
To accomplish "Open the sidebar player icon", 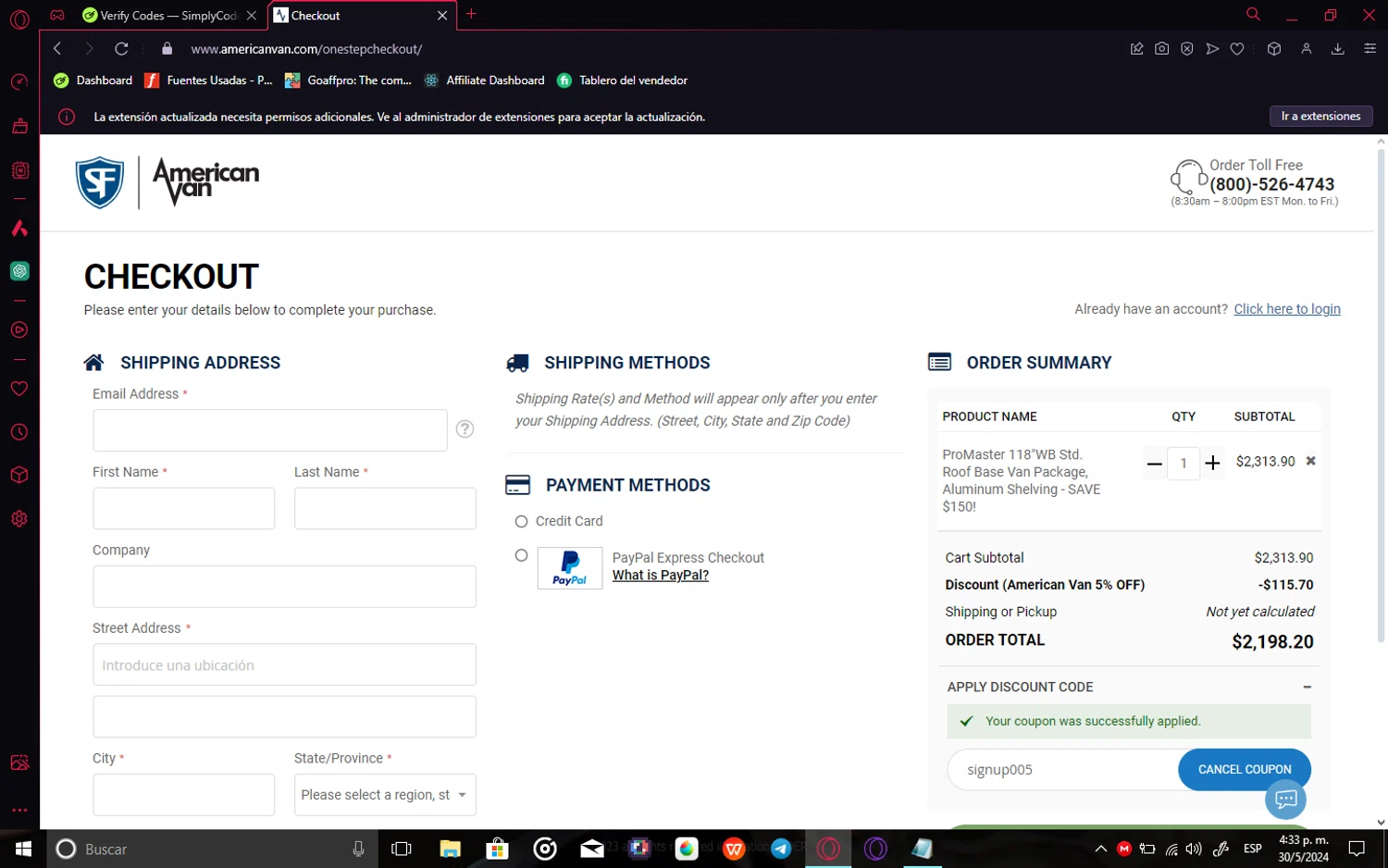I will click(x=19, y=329).
